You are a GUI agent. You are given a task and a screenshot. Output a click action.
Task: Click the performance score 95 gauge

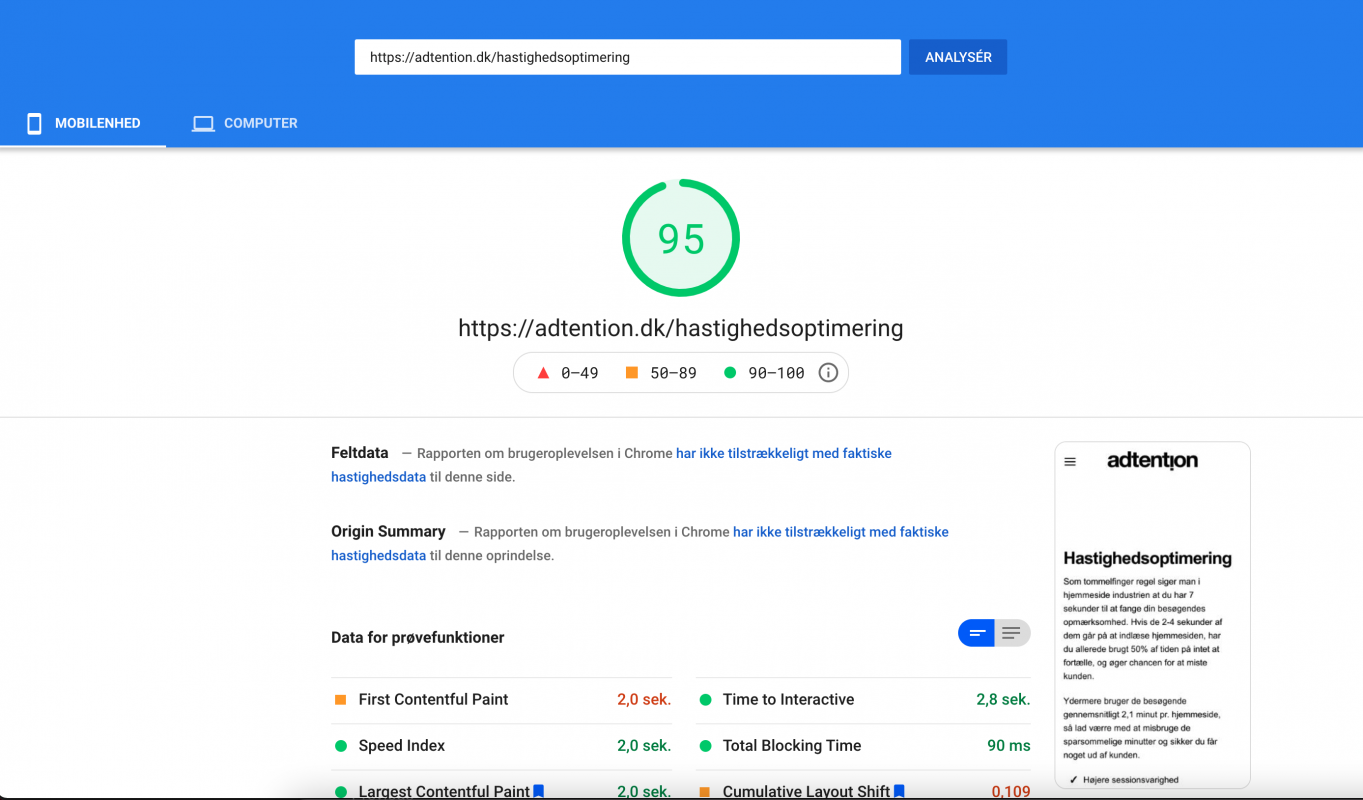click(680, 238)
